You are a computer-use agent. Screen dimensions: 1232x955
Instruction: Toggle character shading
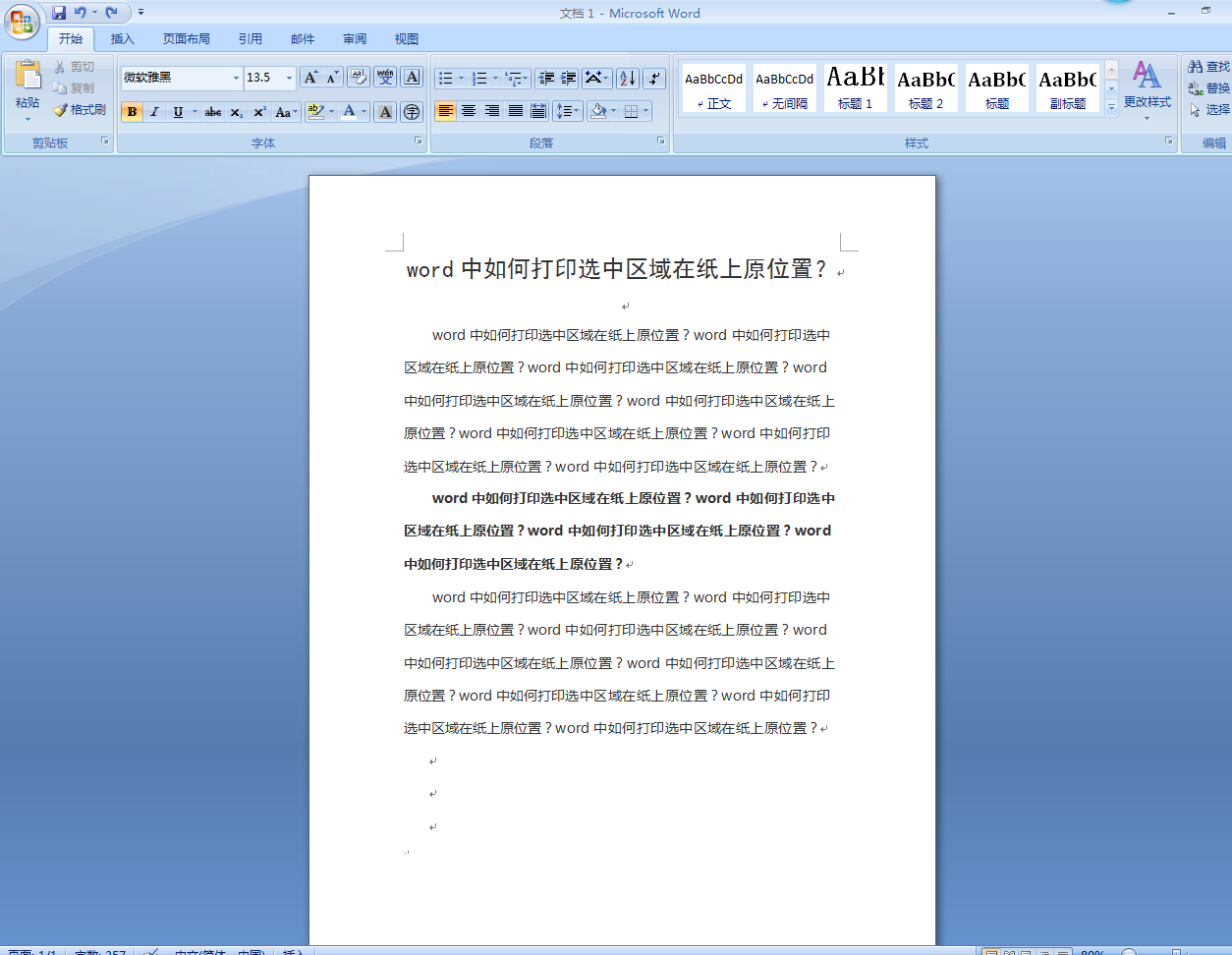click(x=385, y=112)
